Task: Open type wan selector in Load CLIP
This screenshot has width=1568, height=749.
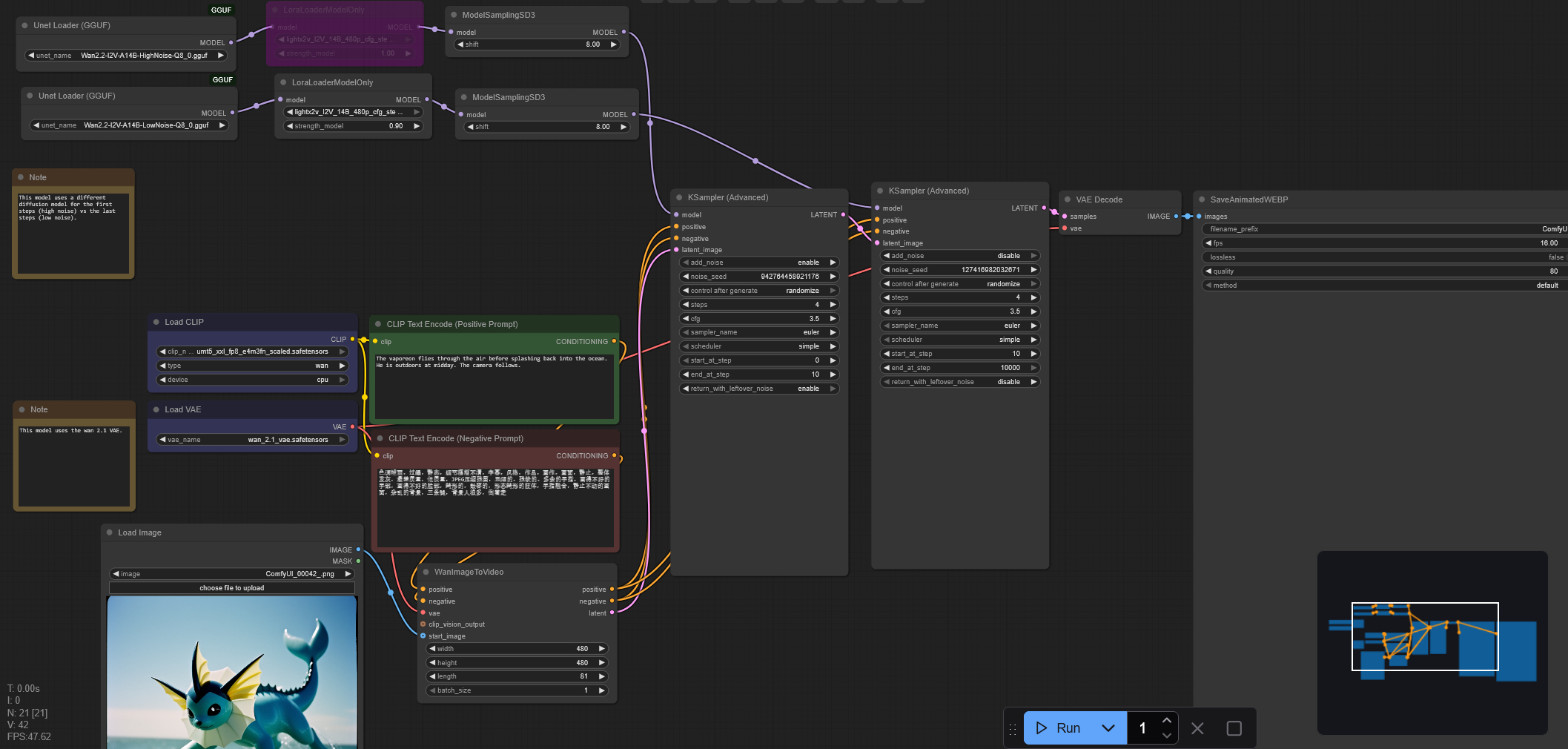Action: (252, 366)
